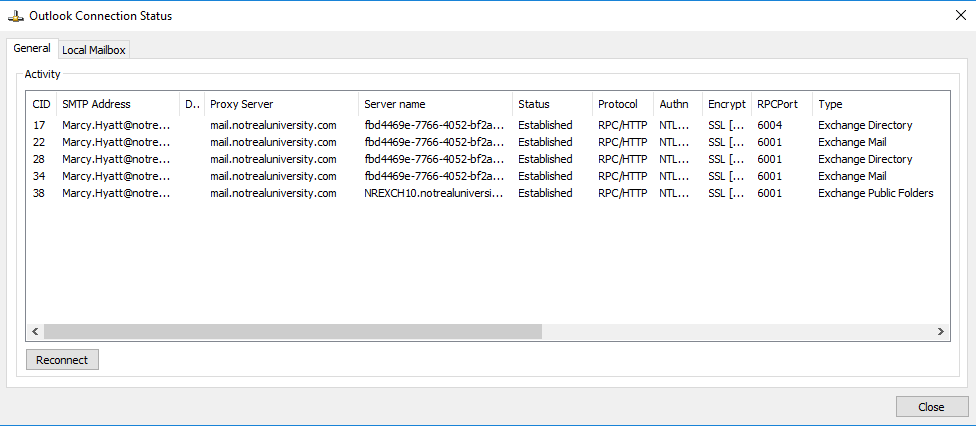Close the dialog with the Close button

[x=931, y=407]
